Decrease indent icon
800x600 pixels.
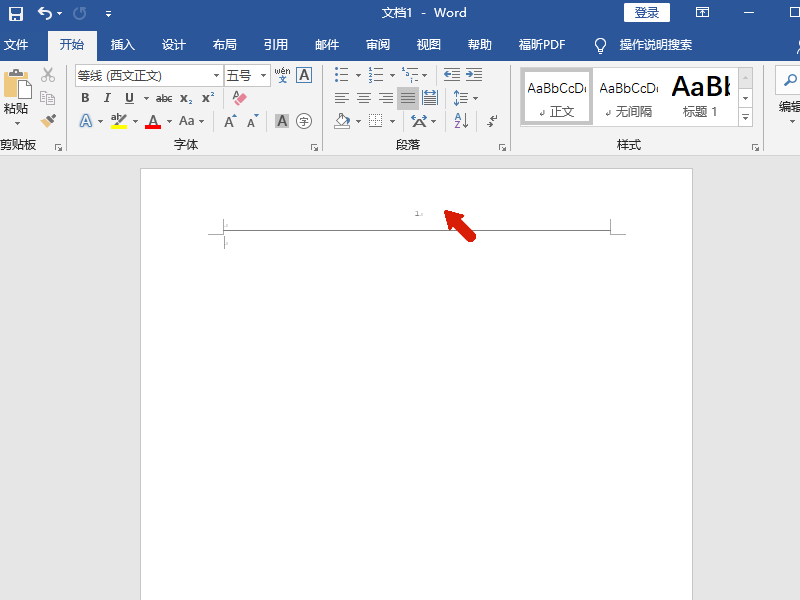[452, 74]
